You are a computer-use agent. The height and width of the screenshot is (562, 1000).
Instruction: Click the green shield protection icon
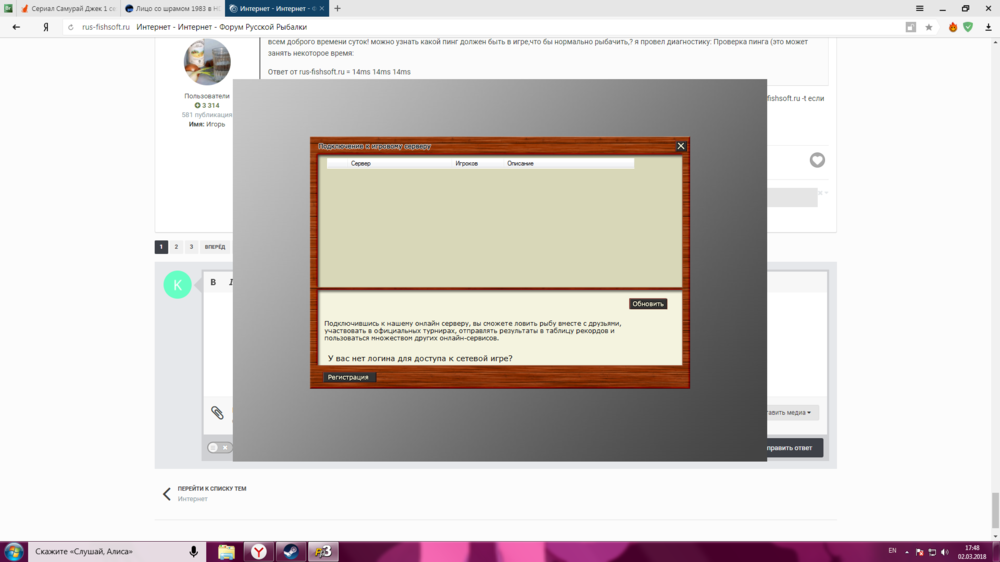point(968,27)
